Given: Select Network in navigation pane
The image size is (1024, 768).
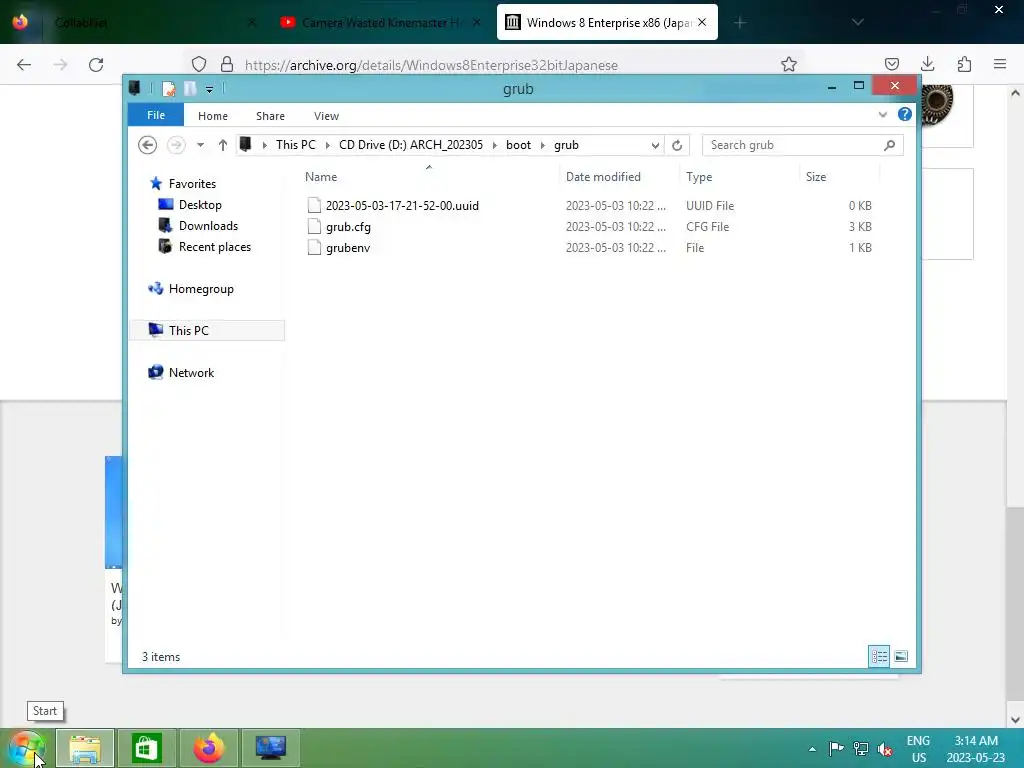Looking at the screenshot, I should (191, 372).
